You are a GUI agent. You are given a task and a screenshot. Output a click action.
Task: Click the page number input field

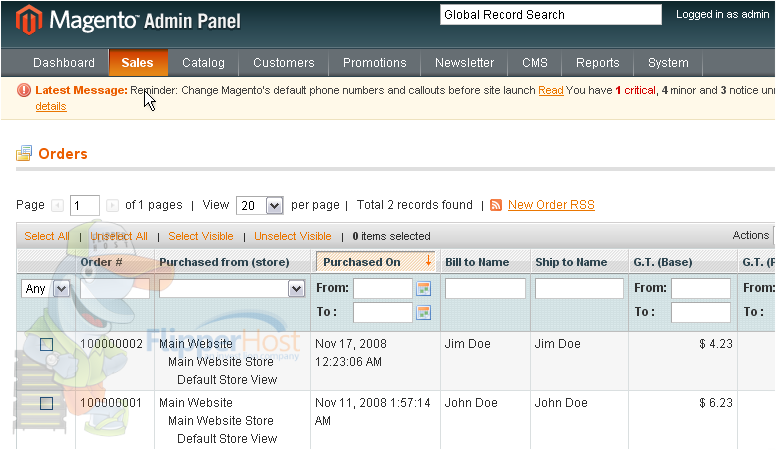point(85,205)
